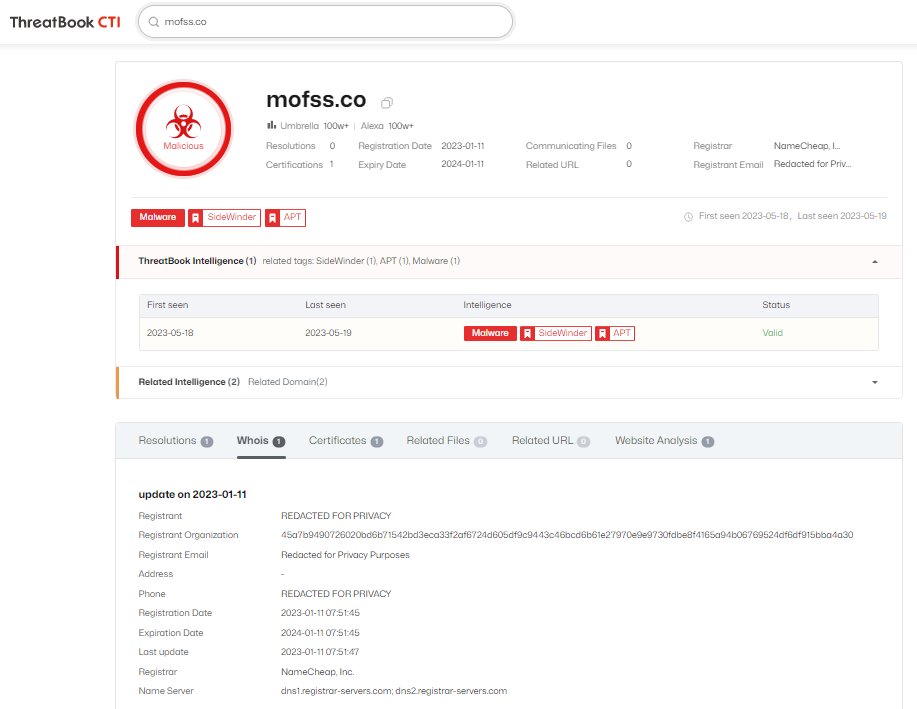Screen dimensions: 917x709
Task: Click the Whois Registrant Email Redacted for Privacy Purposes value
Action: pyautogui.click(x=345, y=555)
